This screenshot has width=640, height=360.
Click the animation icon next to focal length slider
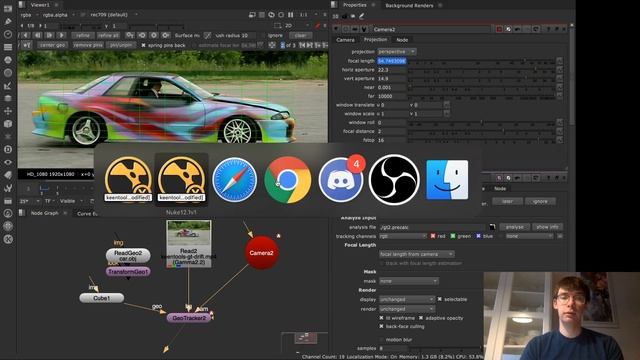click(559, 61)
